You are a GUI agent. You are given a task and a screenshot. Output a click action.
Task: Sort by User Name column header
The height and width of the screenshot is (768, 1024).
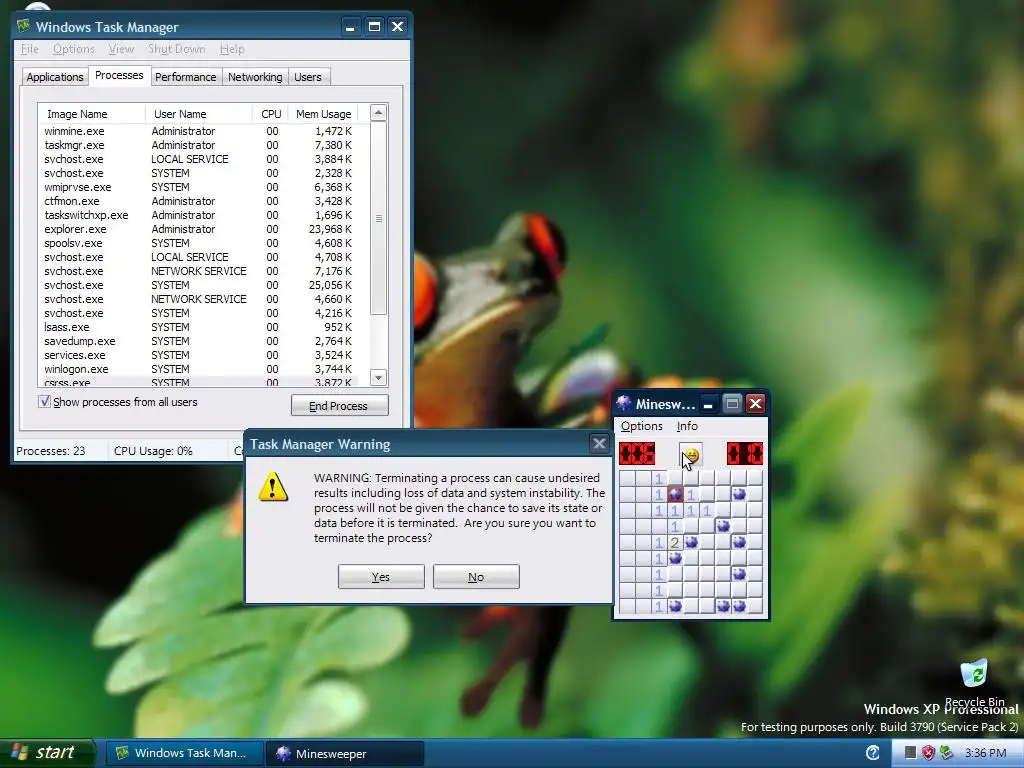click(199, 114)
